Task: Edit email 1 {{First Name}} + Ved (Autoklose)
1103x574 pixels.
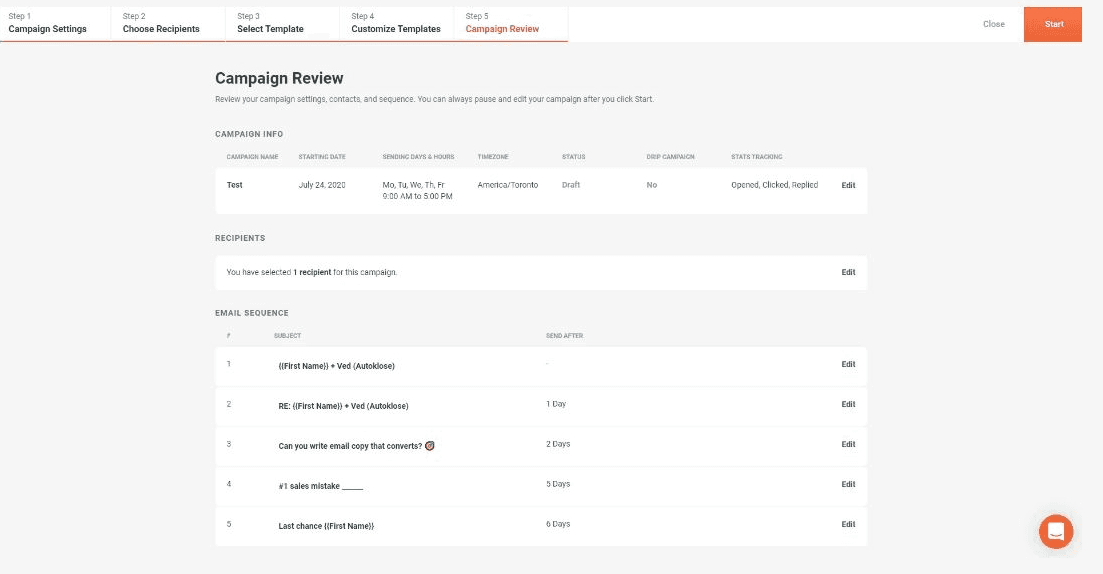Action: click(x=848, y=364)
